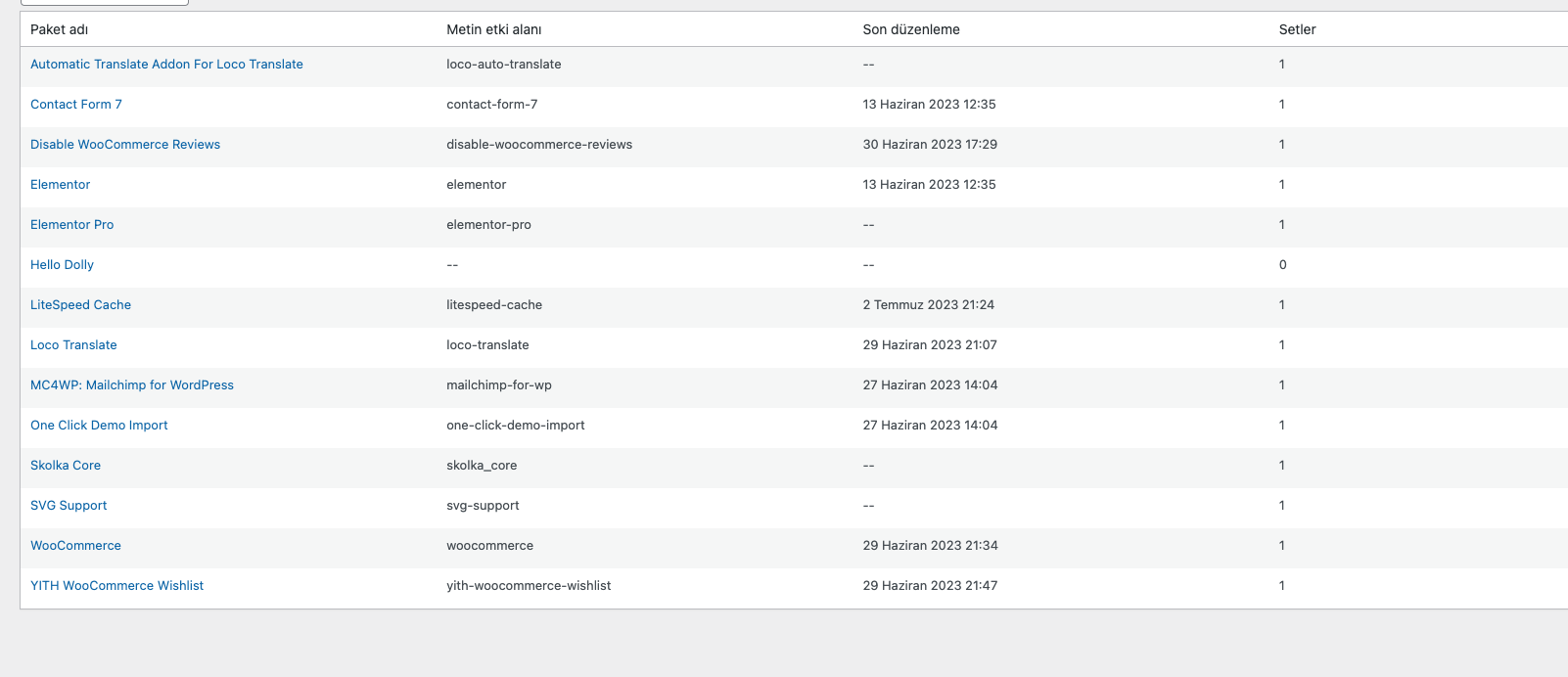Click the 2 Temmuz 2023 21:24 date
Viewport: 1568px width, 677px height.
click(x=928, y=305)
